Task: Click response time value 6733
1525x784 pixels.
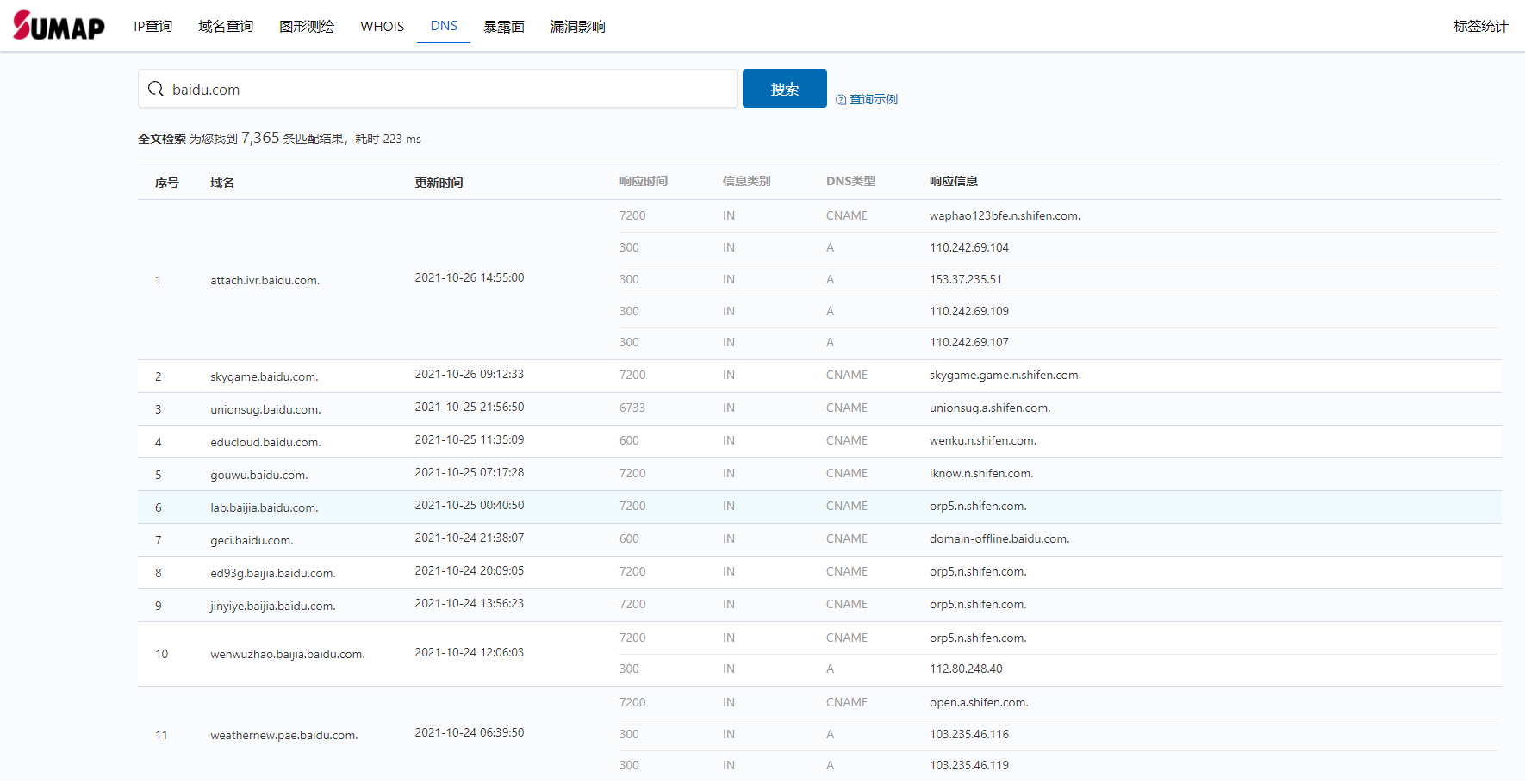Action: tap(632, 408)
